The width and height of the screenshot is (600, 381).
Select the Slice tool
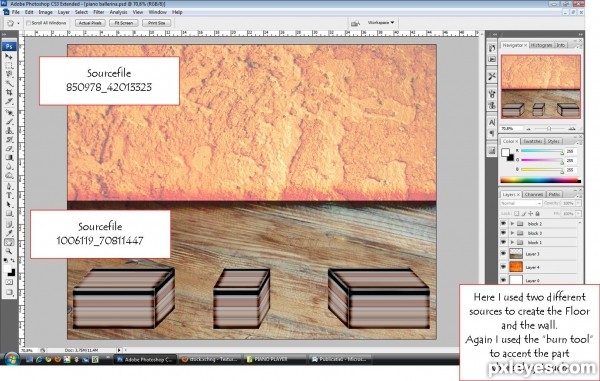coord(9,102)
